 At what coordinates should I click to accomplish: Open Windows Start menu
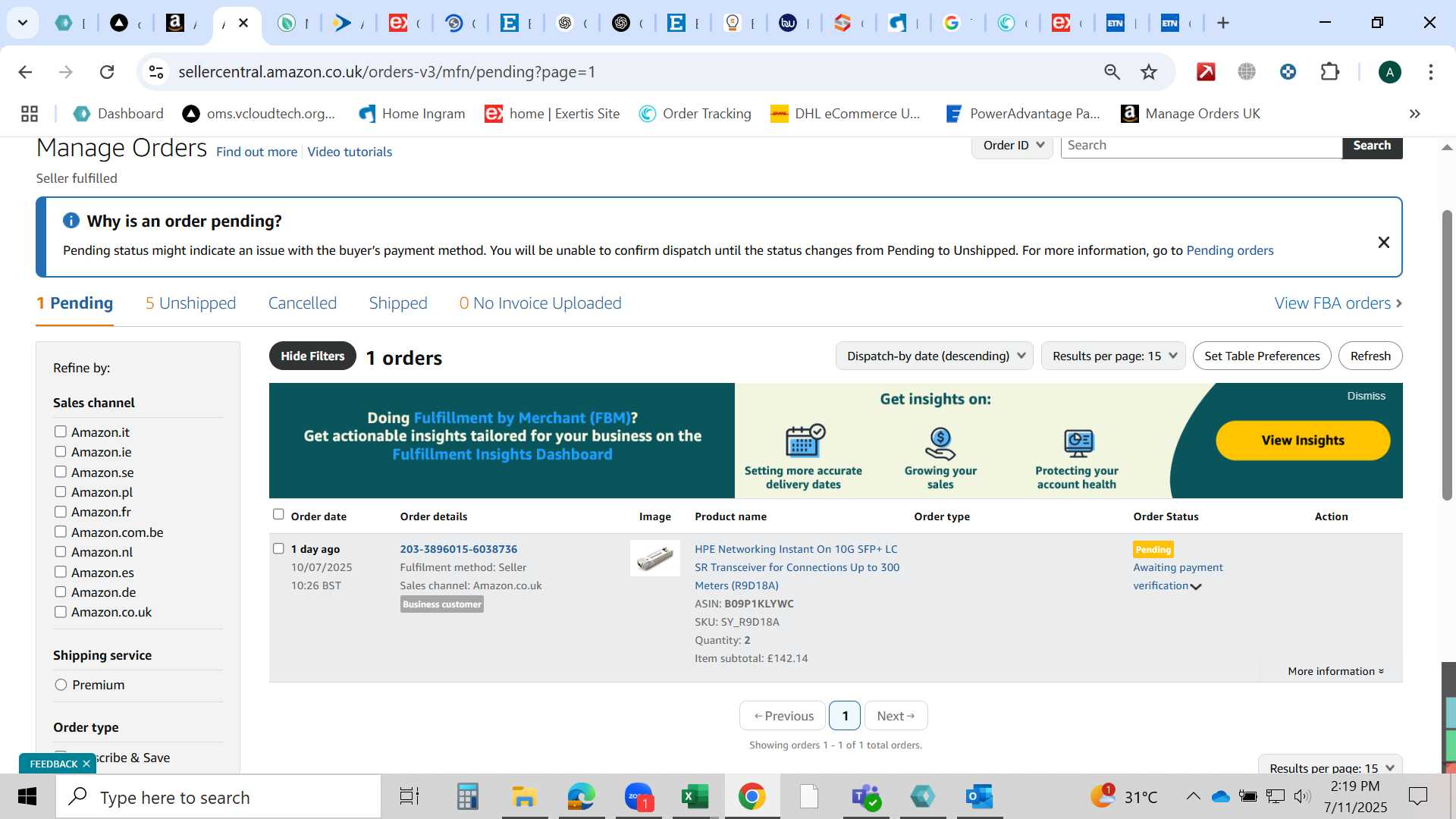[x=27, y=797]
